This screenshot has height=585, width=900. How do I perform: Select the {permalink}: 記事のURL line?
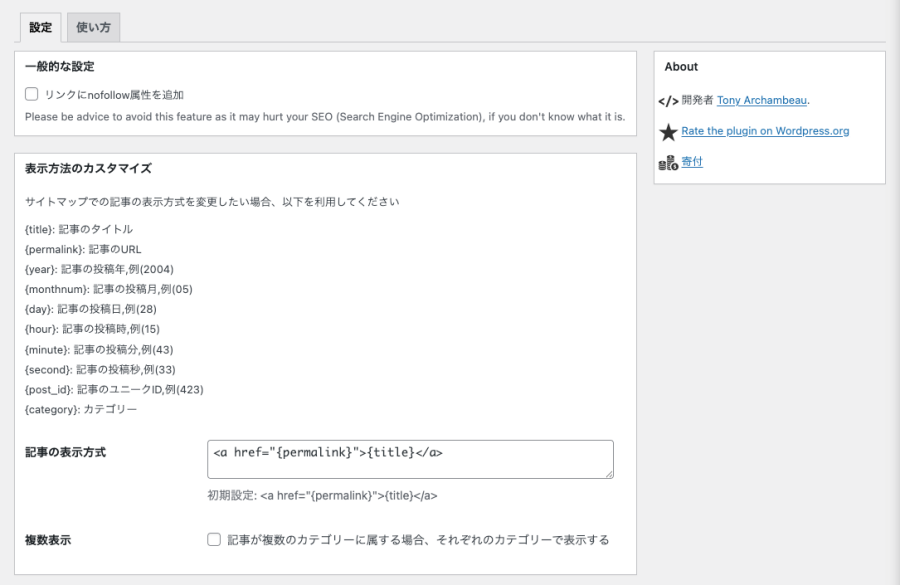pos(83,249)
